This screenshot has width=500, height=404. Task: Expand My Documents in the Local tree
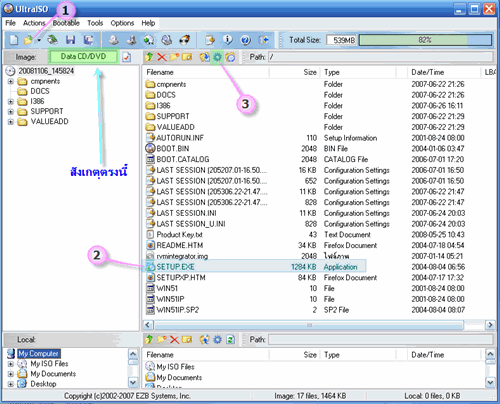(11, 374)
